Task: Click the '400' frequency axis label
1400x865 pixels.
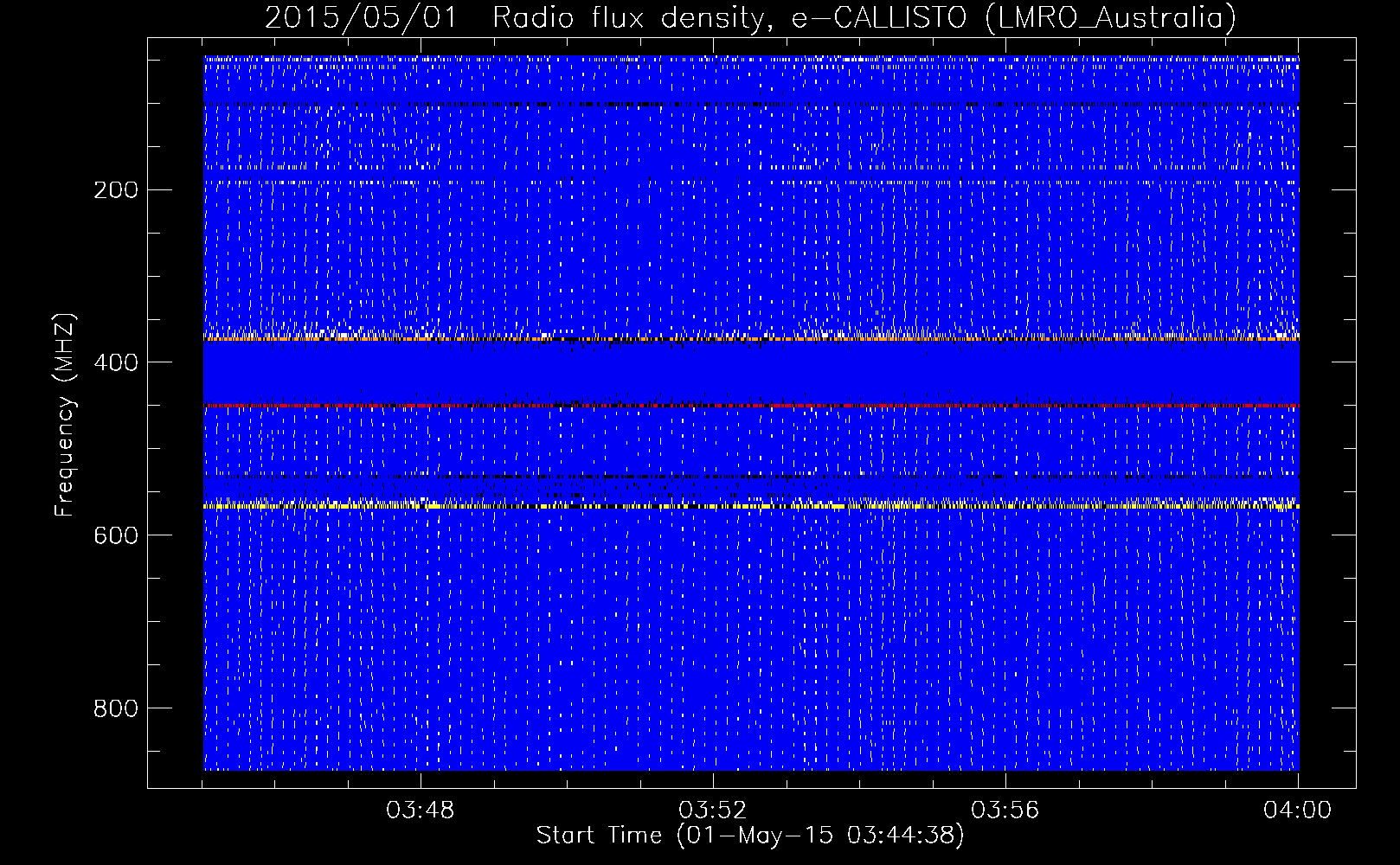Action: (116, 363)
